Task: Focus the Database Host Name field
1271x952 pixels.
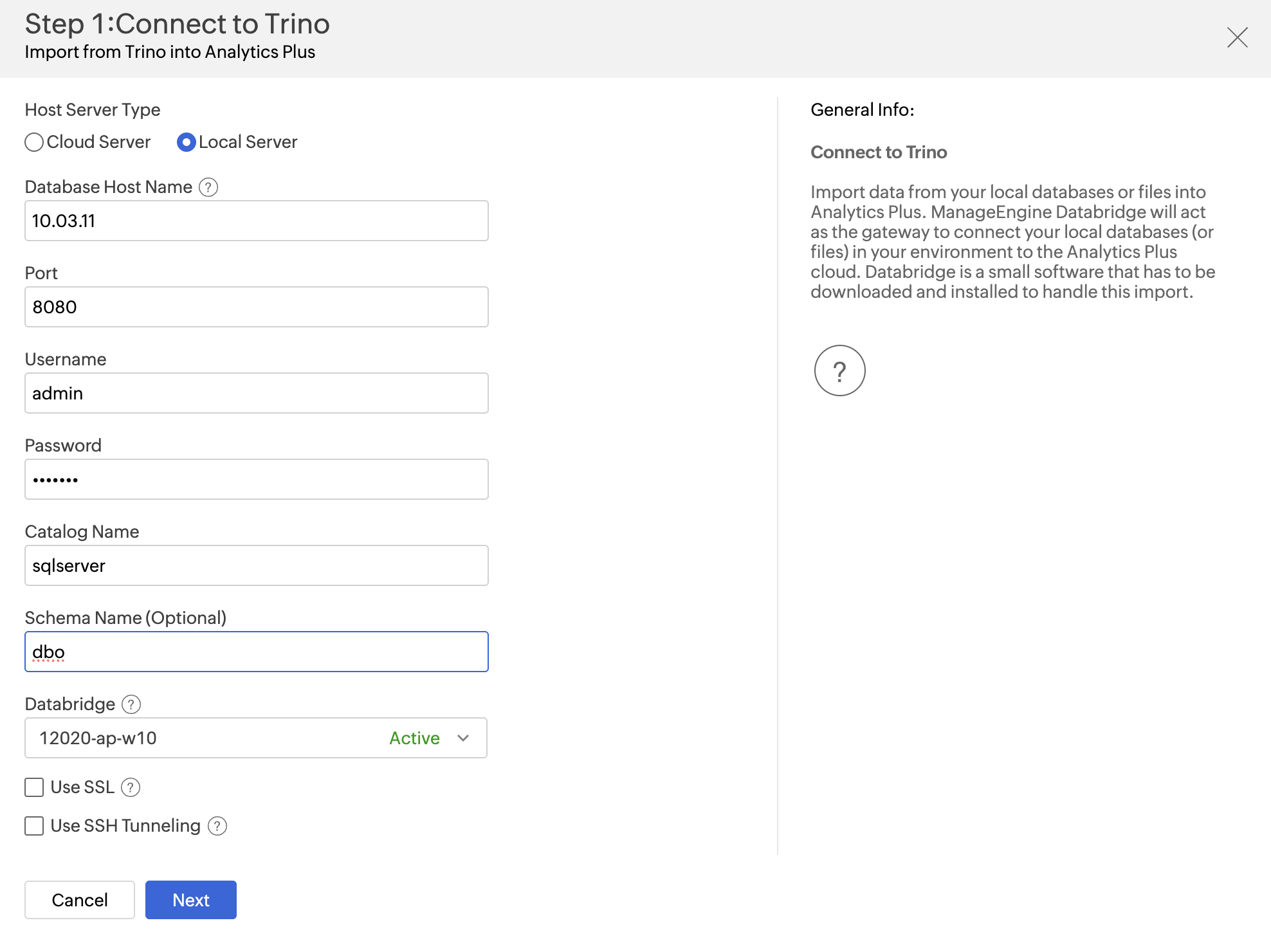Action: pyautogui.click(x=257, y=221)
